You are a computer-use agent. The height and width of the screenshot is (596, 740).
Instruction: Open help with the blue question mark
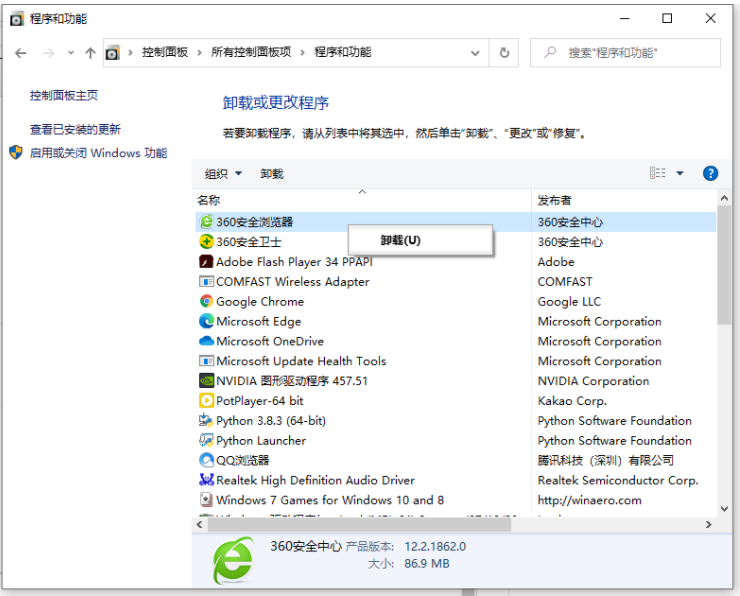[710, 173]
